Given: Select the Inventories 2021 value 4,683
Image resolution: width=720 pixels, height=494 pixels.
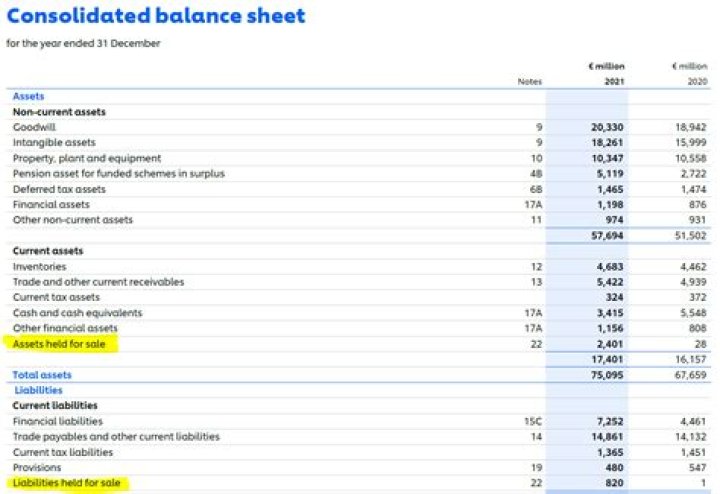Looking at the screenshot, I should 610,267.
